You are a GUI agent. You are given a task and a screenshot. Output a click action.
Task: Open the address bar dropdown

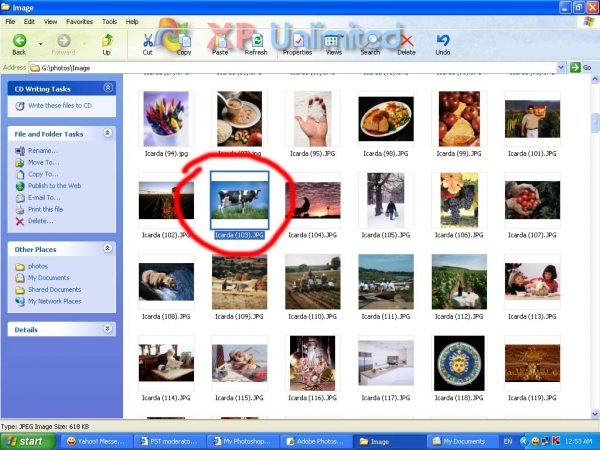pyautogui.click(x=561, y=68)
